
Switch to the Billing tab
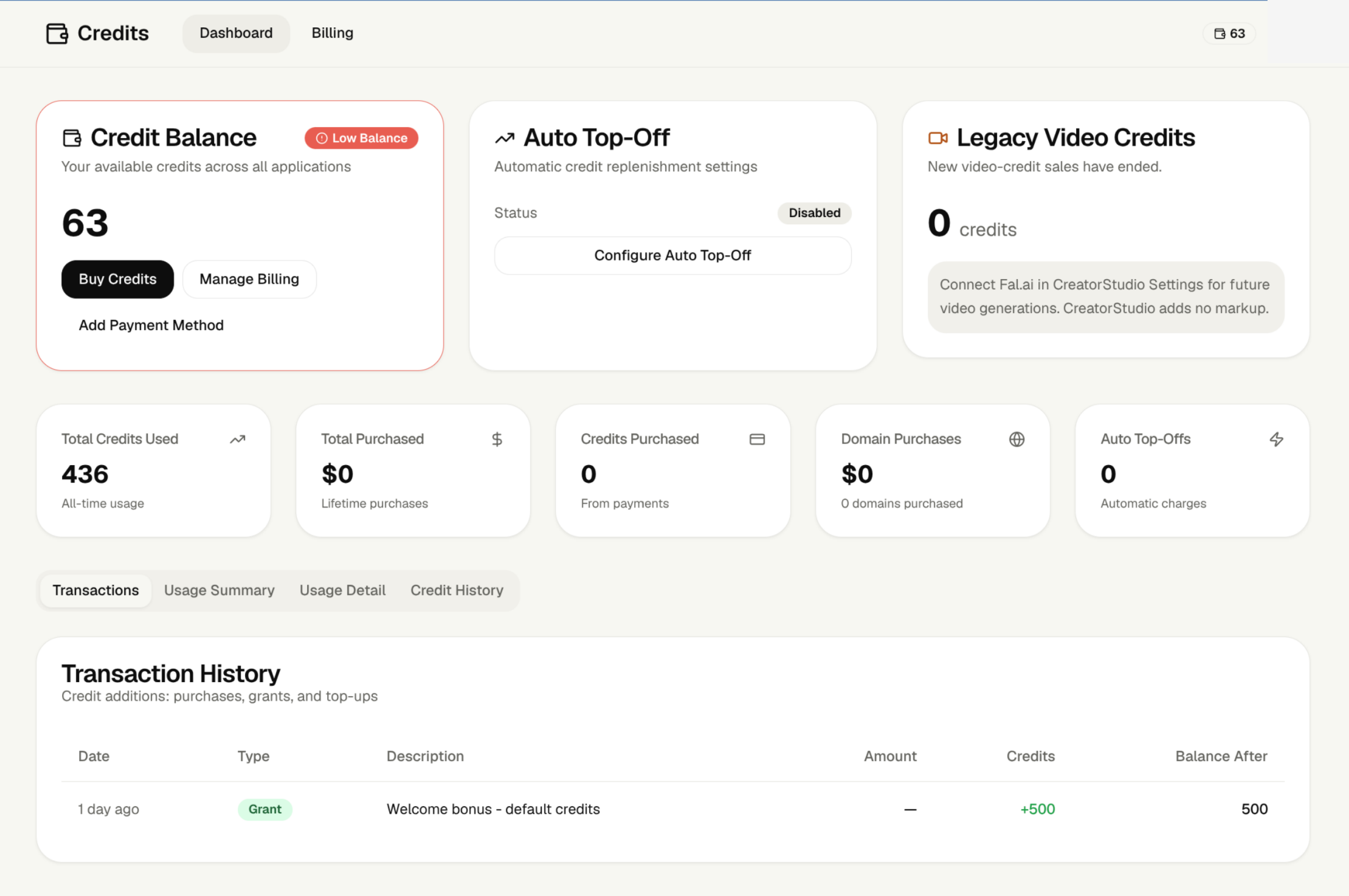point(332,33)
